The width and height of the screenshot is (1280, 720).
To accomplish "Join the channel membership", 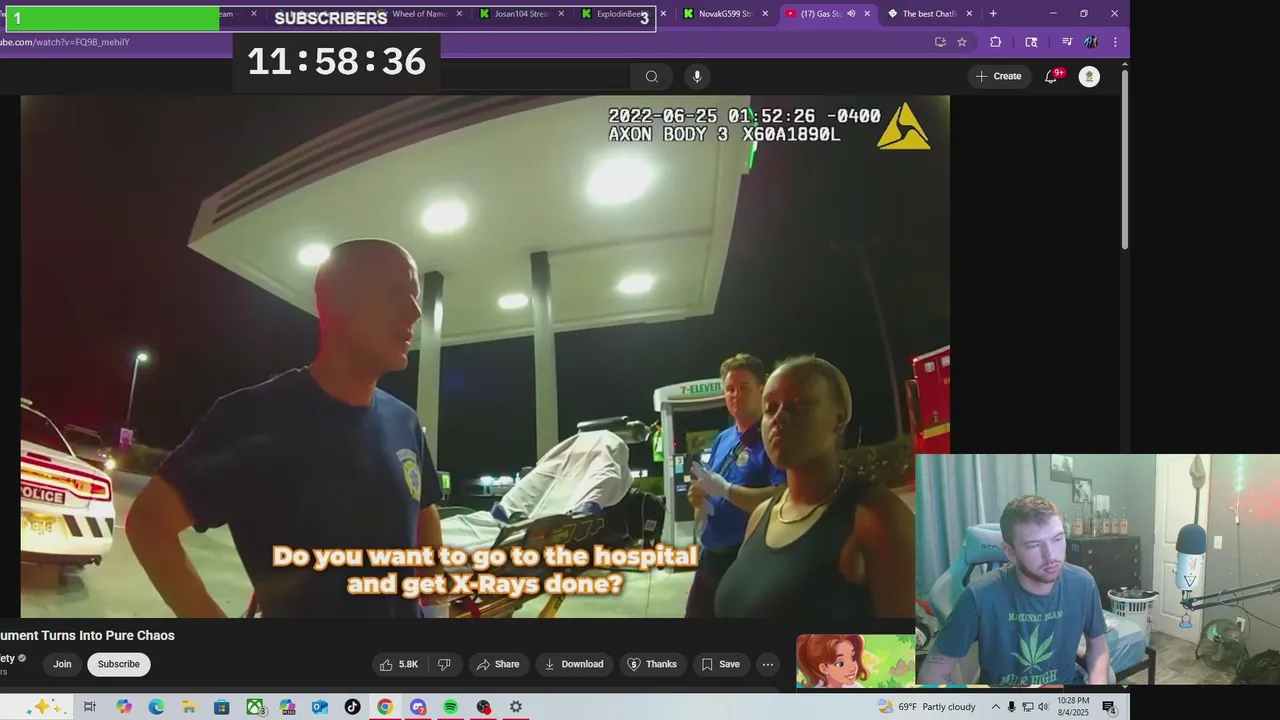I will point(62,664).
